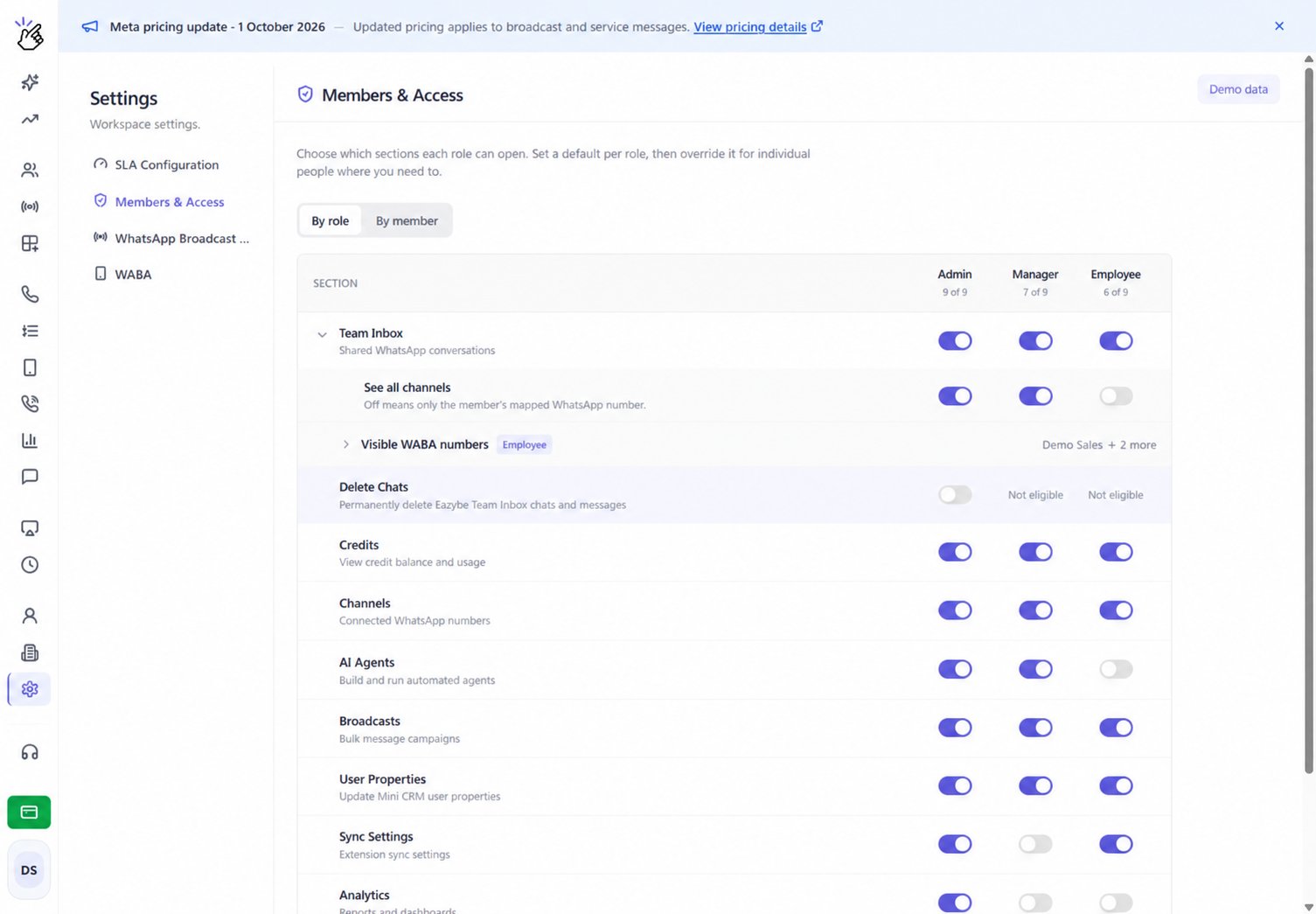The image size is (1316, 914).
Task: Open the contacts people icon in sidebar
Action: click(x=30, y=170)
